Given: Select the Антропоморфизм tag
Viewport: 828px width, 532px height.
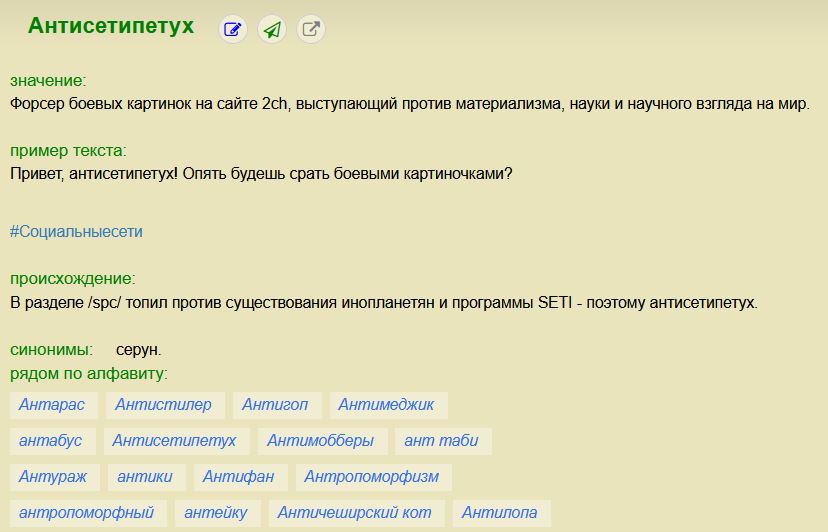Looking at the screenshot, I should (372, 477).
